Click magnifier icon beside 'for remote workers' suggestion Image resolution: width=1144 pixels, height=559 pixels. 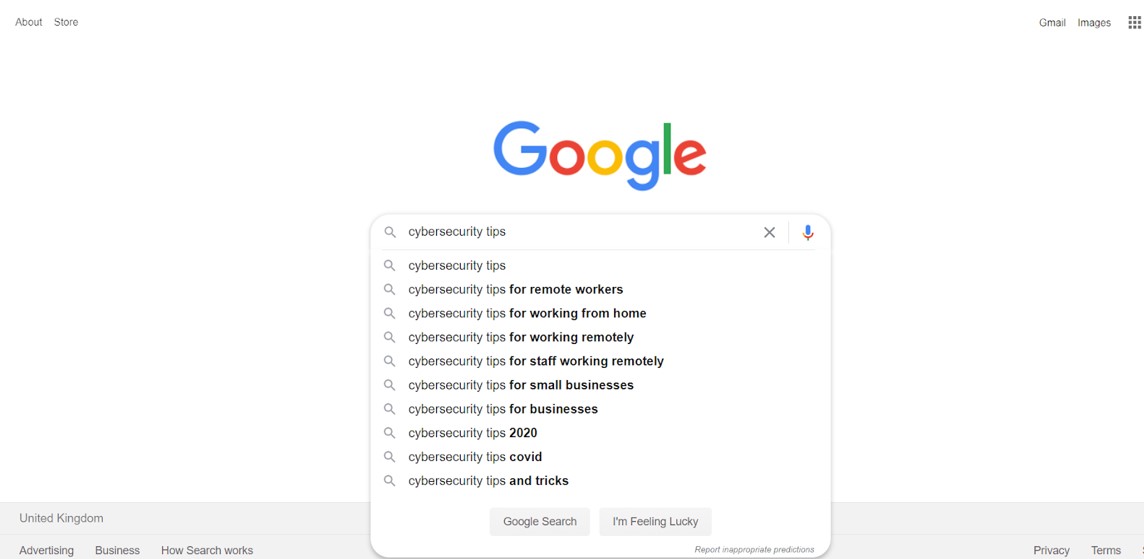point(390,289)
